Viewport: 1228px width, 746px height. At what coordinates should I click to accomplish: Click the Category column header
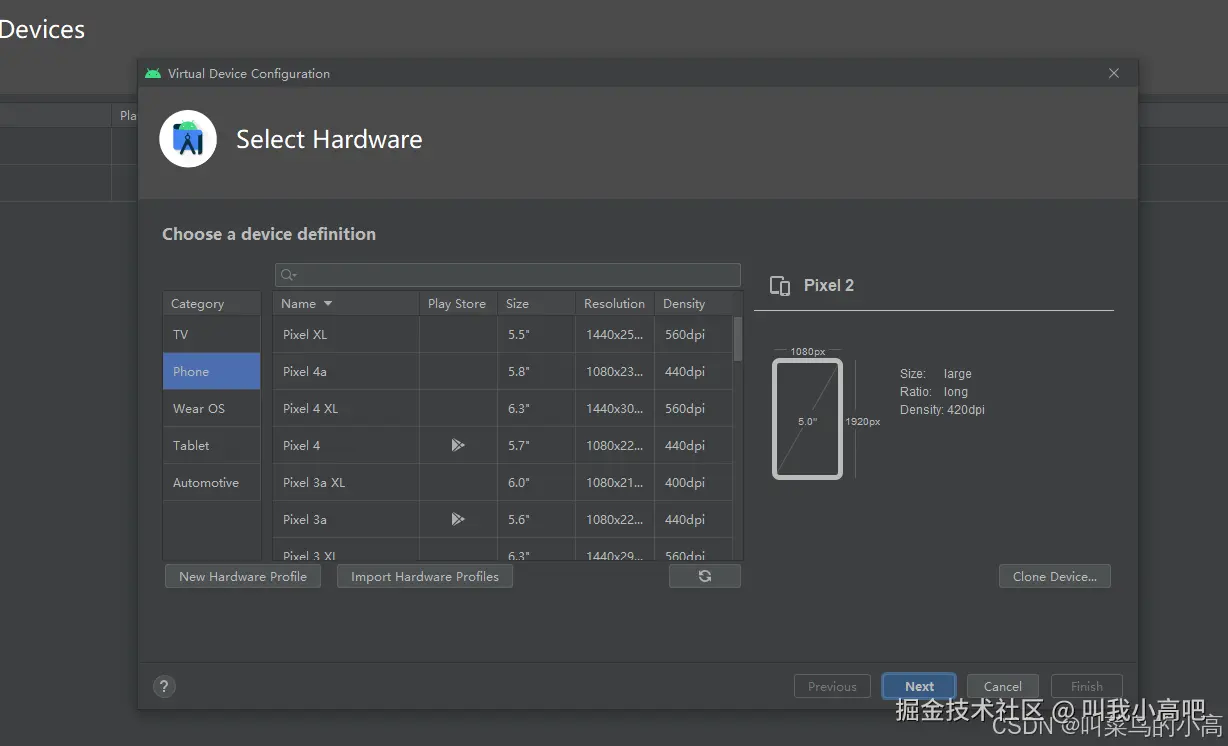click(212, 303)
